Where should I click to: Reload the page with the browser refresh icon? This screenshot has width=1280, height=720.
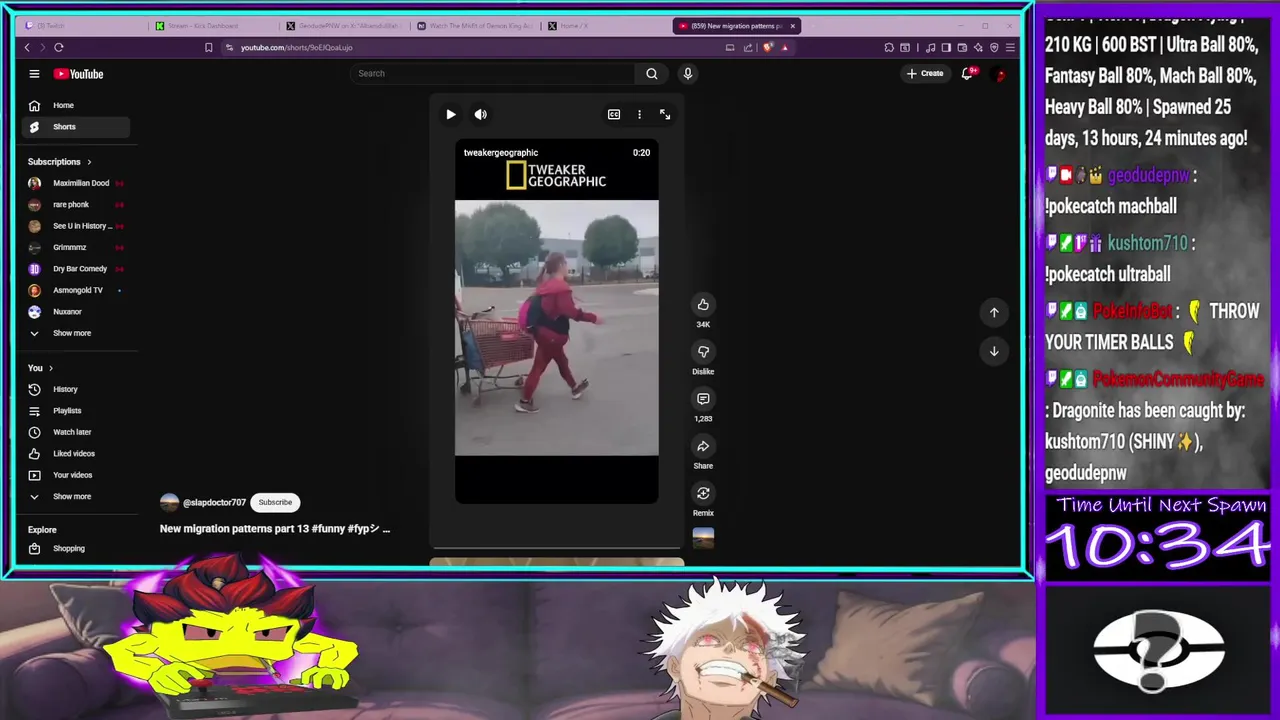(59, 47)
